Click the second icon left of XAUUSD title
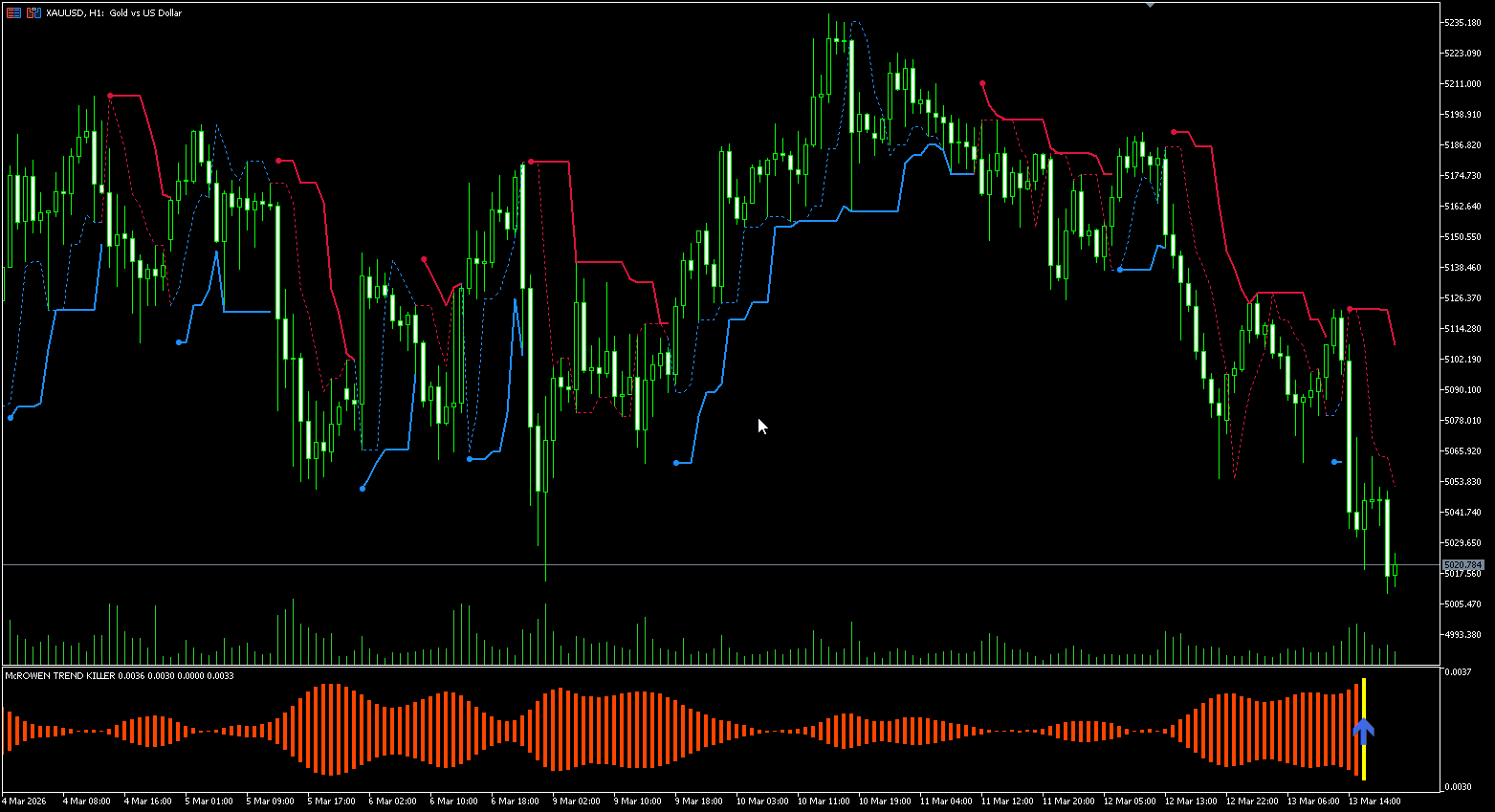The height and width of the screenshot is (812, 1495). pos(33,12)
